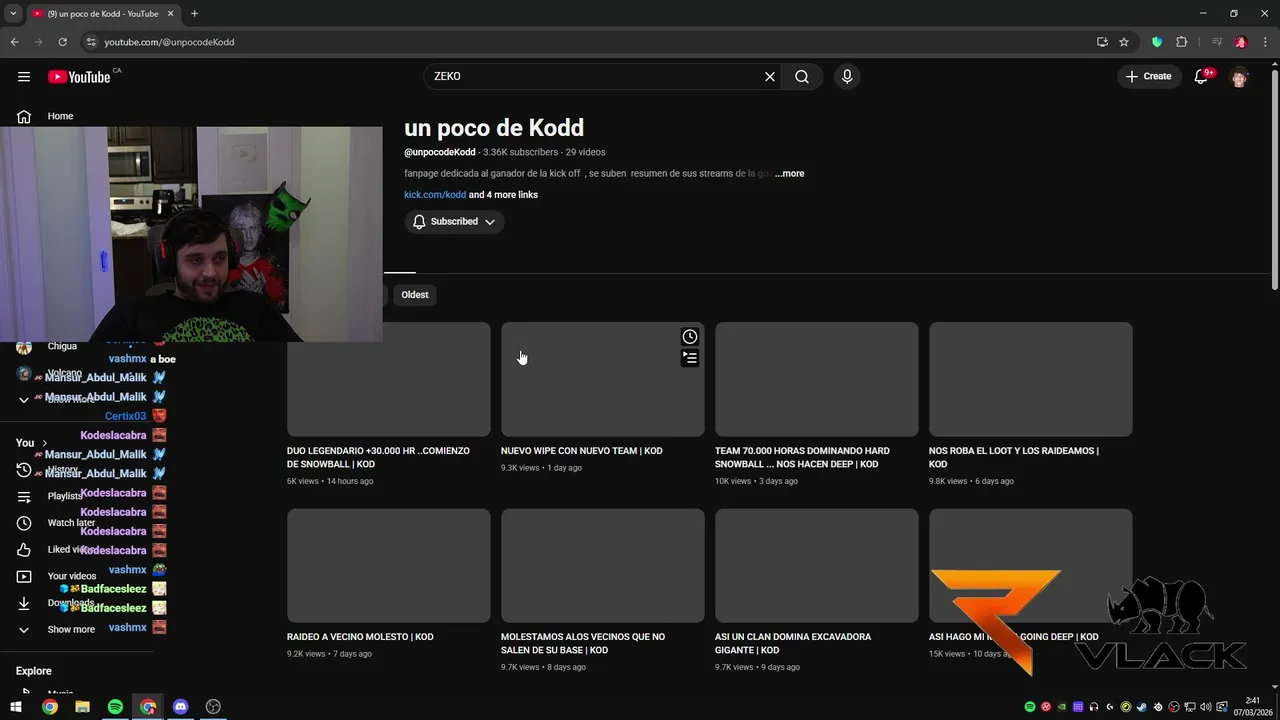Open a new browser tab

pyautogui.click(x=194, y=14)
